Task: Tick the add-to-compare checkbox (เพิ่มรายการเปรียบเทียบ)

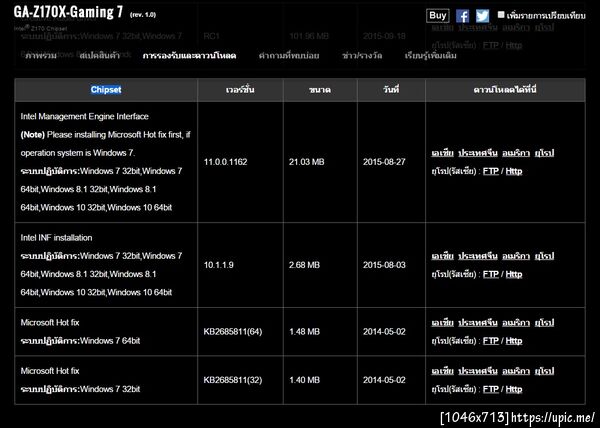Action: 501,15
